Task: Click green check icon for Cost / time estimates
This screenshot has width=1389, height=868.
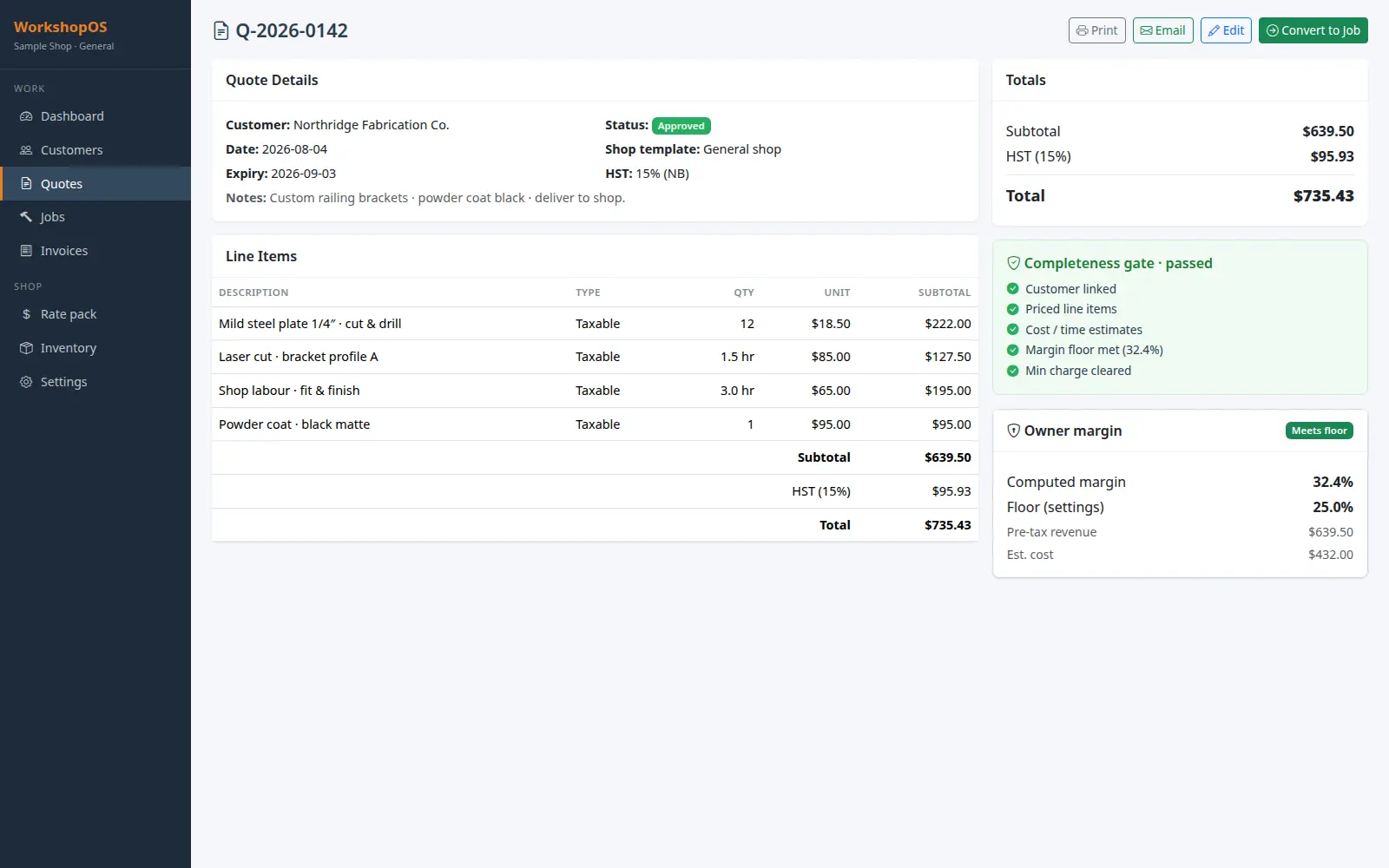Action: click(x=1012, y=330)
